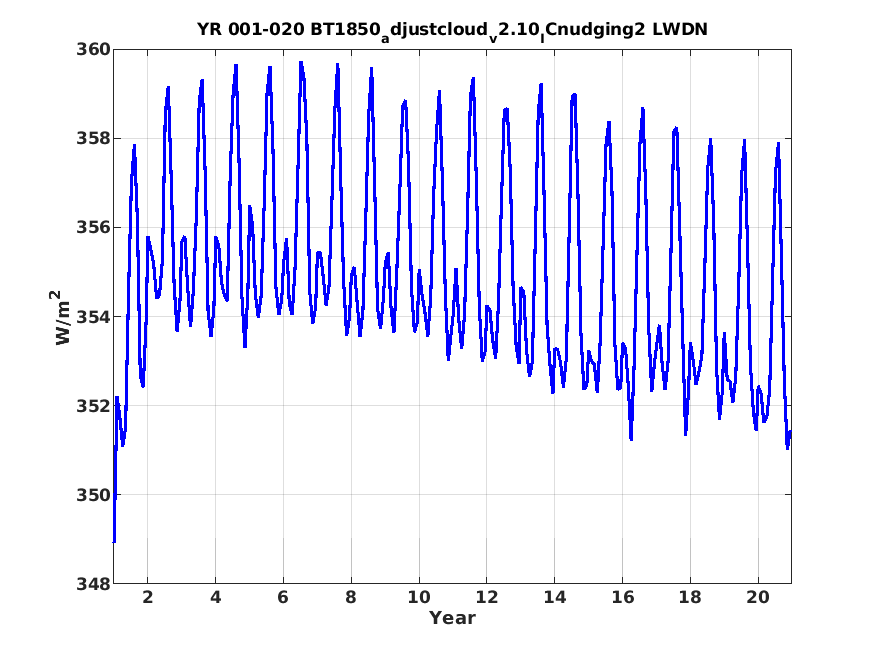Click y-axis tick value 358
The image size is (875, 656).
pyautogui.click(x=93, y=138)
